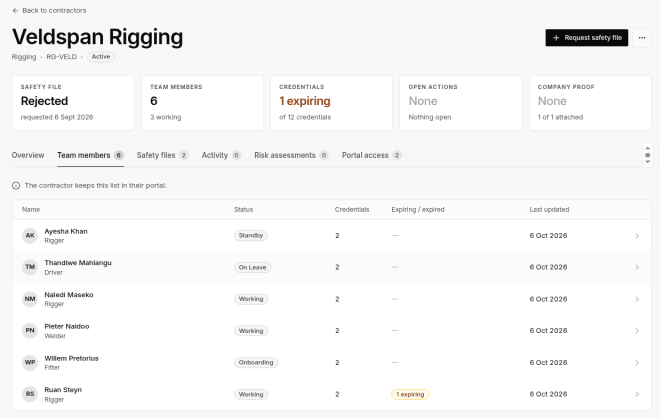
Task: Click the Fitter role under Willem Pretorius
Action: coord(52,368)
